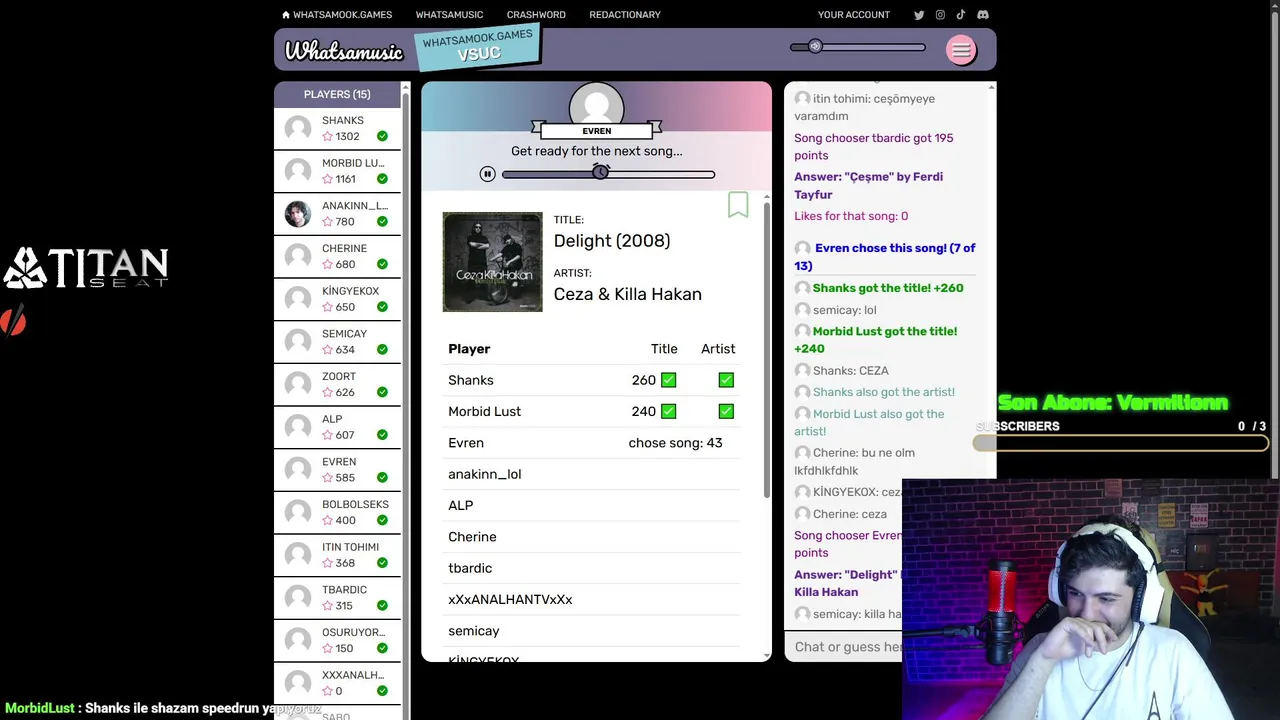Adjust the volume slider in header
The image size is (1280, 720).
(x=857, y=47)
